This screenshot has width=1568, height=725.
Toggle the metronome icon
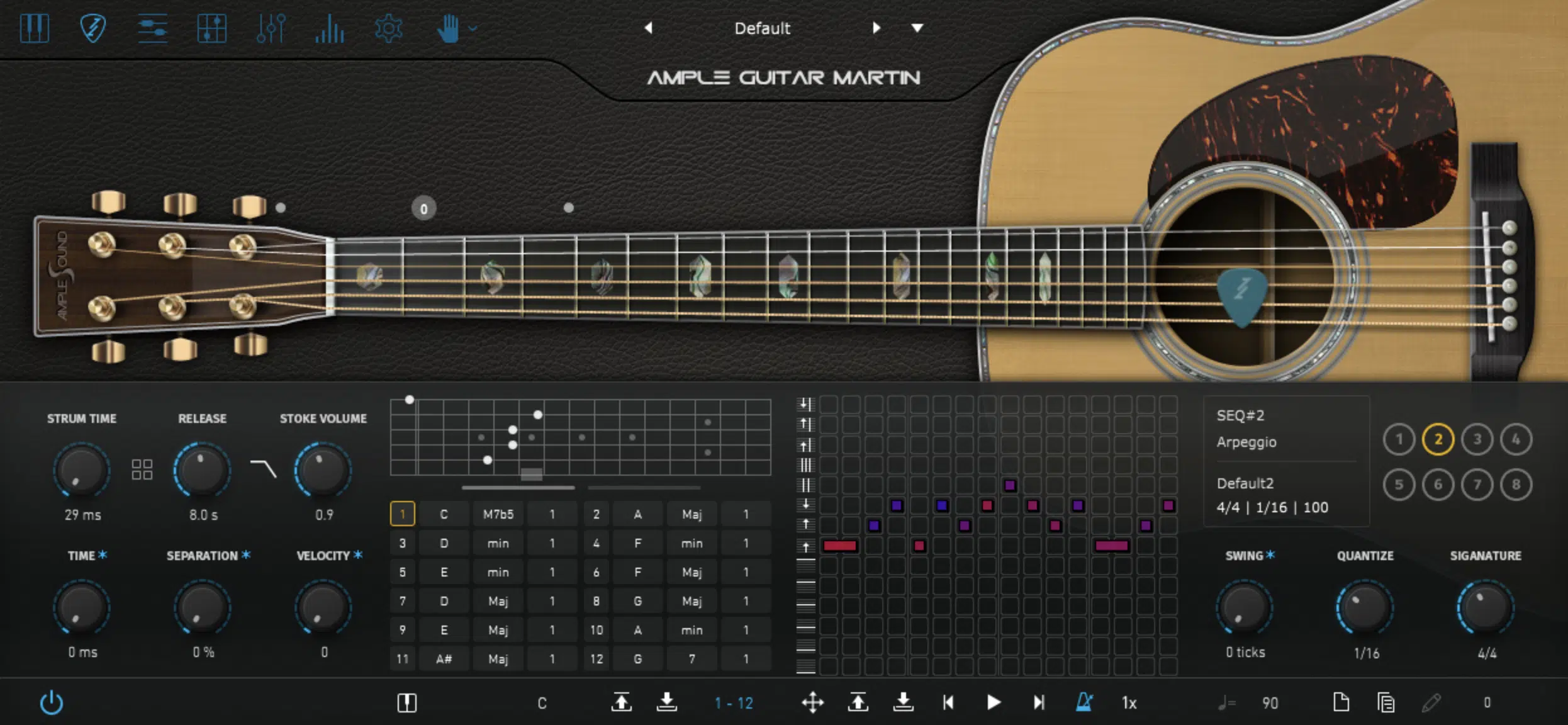tap(1084, 702)
